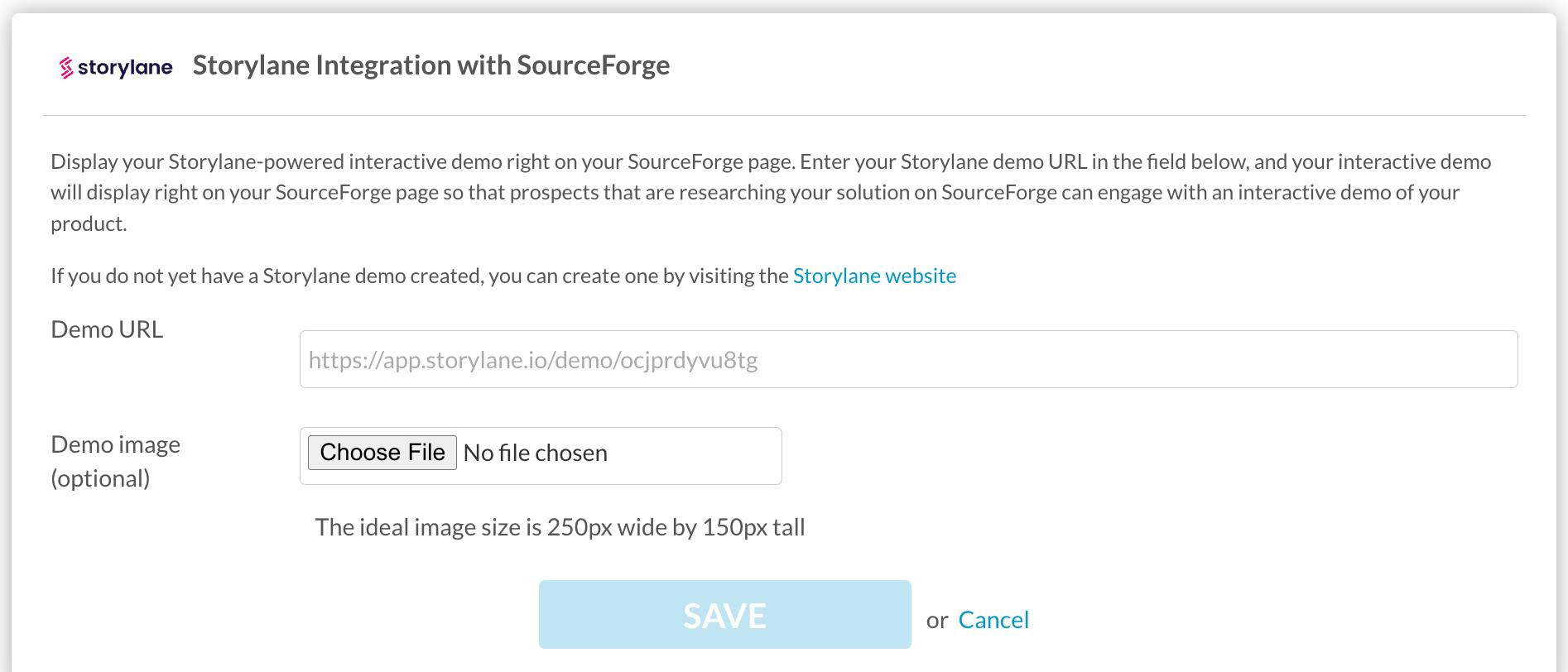The height and width of the screenshot is (672, 1568).
Task: Select the pink Storylane brand mark
Action: coord(65,66)
